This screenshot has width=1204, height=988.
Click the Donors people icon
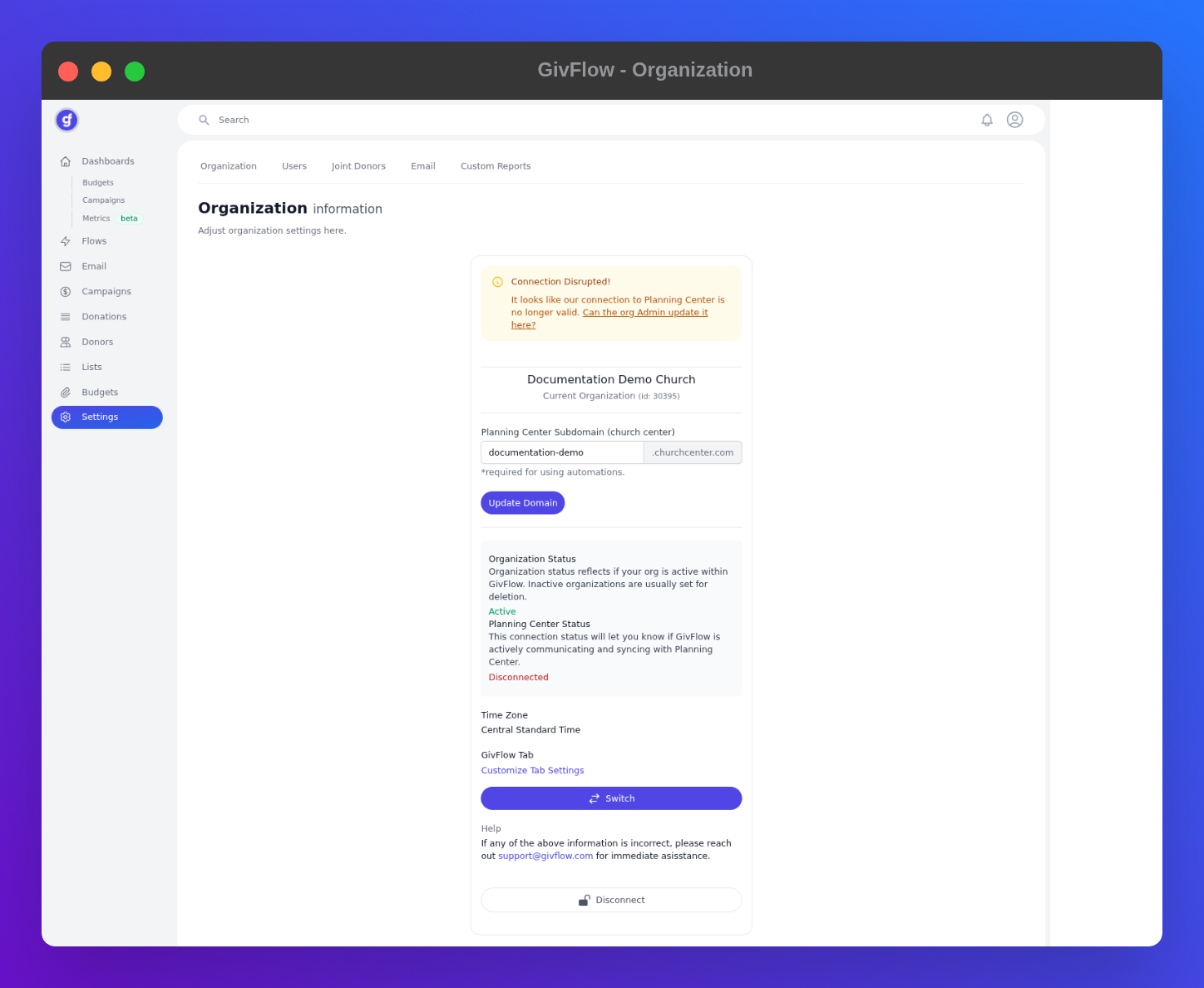tap(66, 342)
